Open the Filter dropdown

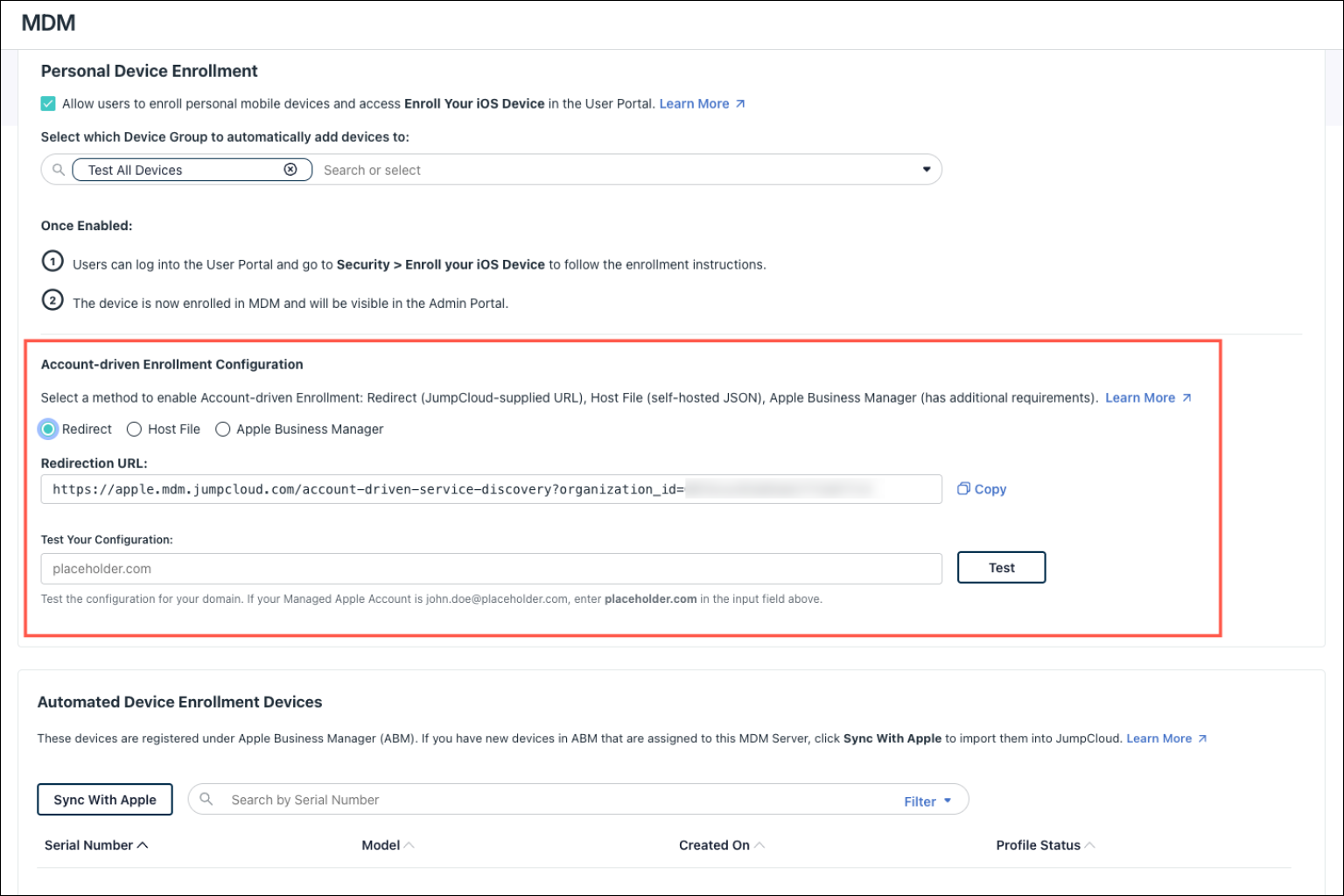pyautogui.click(x=926, y=801)
